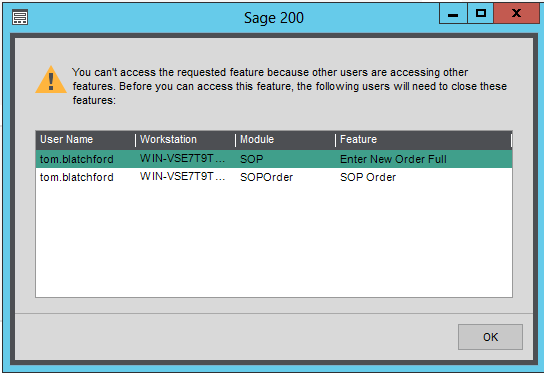This screenshot has height=373, width=544.
Task: Click tom.blatchford in the second row
Action: click(77, 177)
